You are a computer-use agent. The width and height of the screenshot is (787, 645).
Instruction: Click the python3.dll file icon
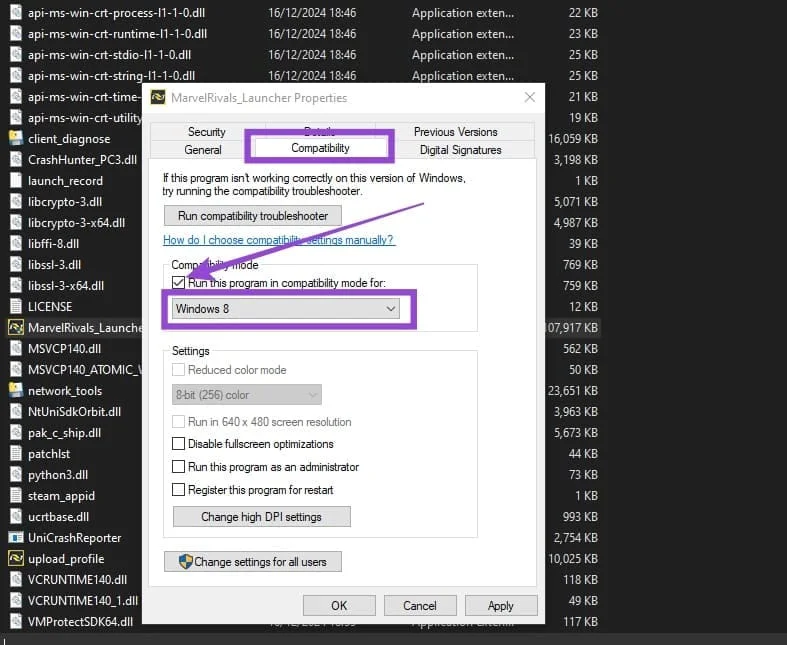[16, 475]
